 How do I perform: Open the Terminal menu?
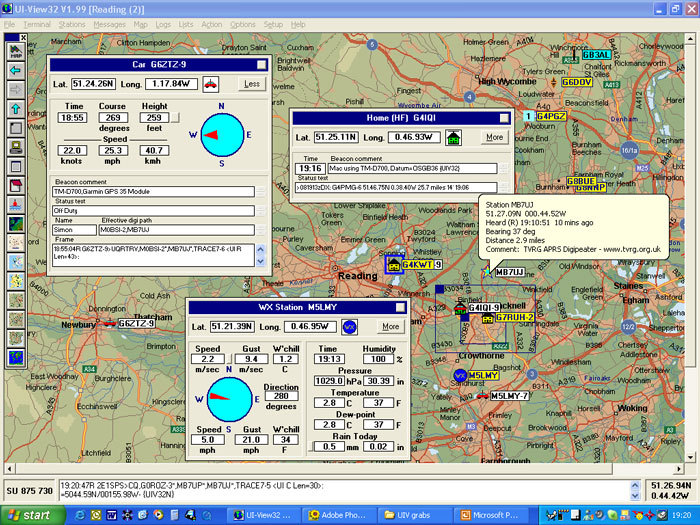[x=37, y=25]
